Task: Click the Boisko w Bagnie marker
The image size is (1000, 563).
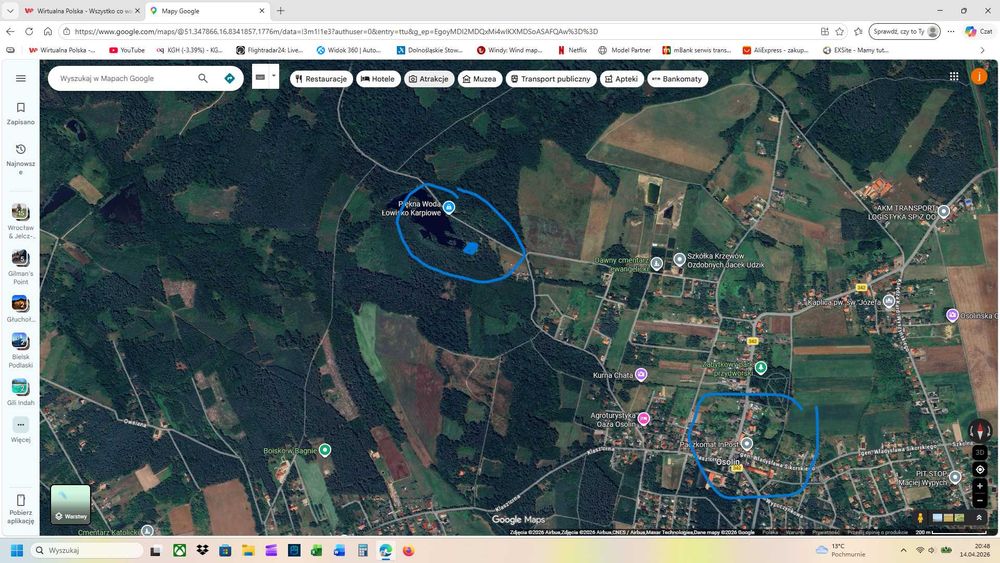Action: point(325,450)
